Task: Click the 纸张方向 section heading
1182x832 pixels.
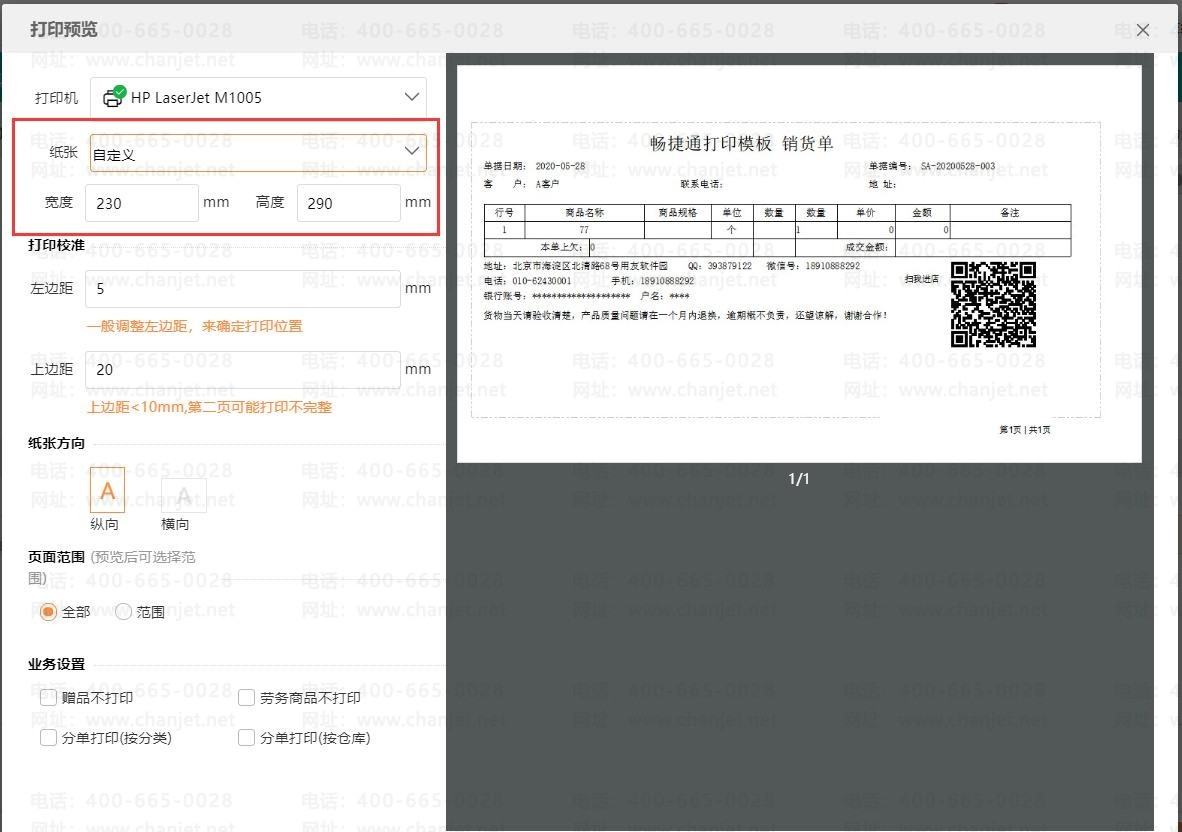Action: point(57,443)
